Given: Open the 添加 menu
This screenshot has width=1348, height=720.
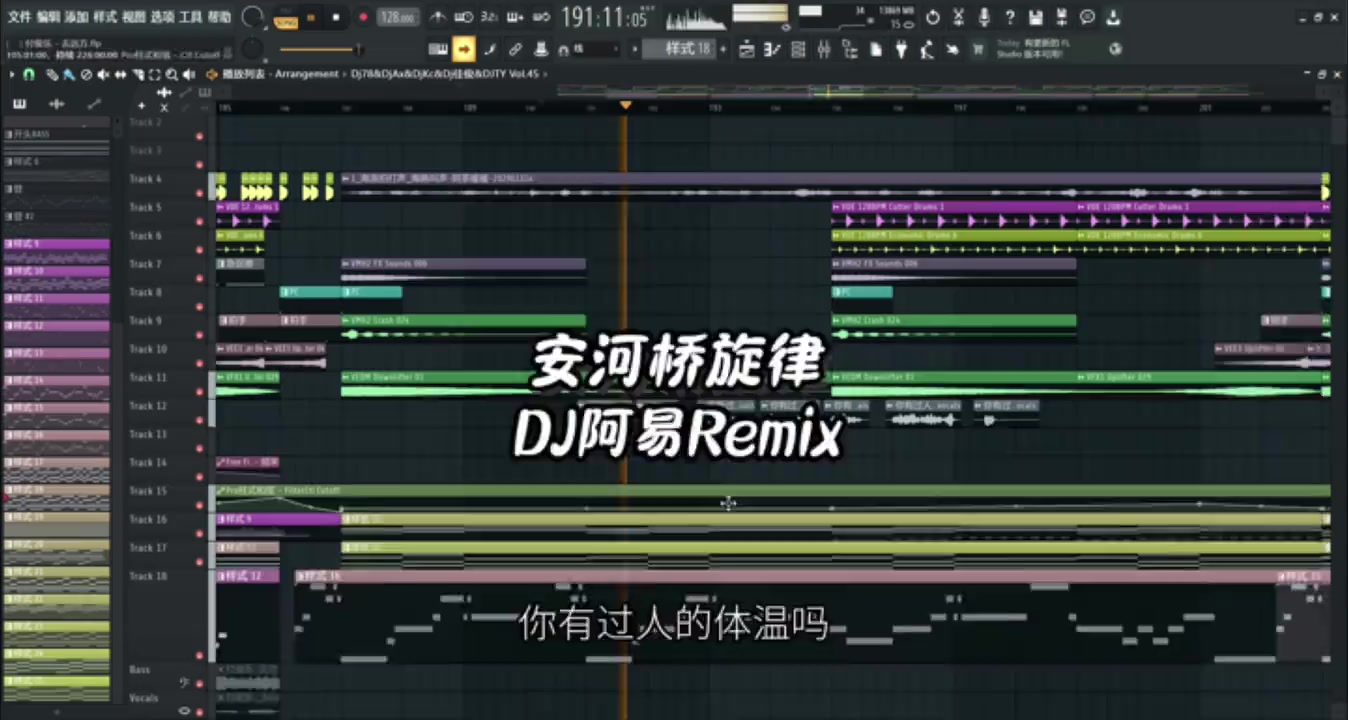Looking at the screenshot, I should click(76, 17).
